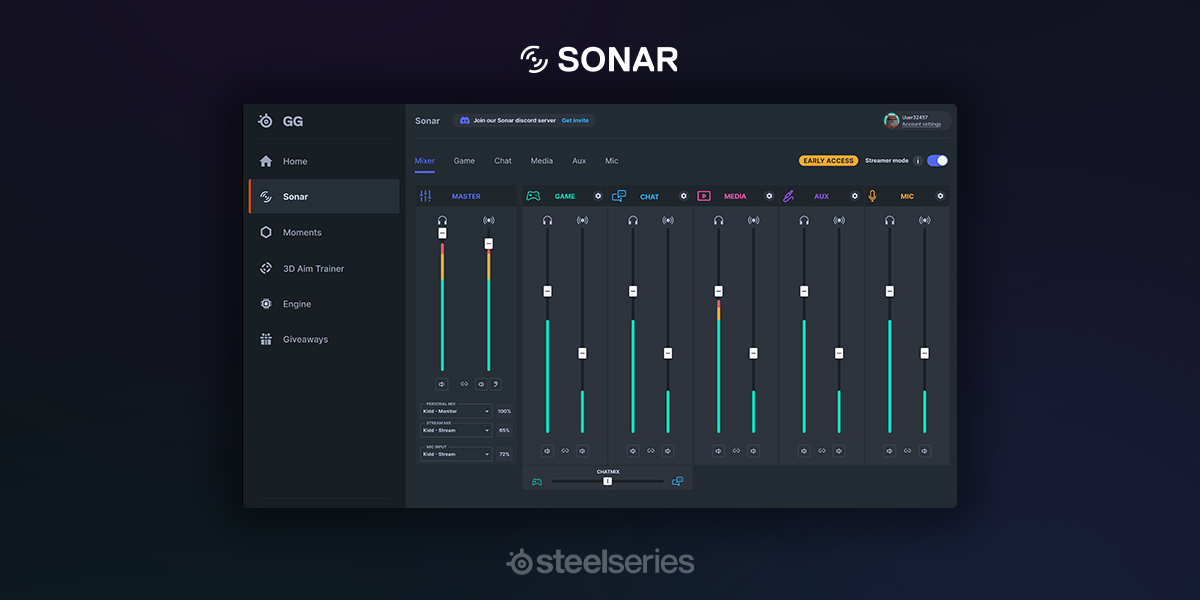The image size is (1200, 600).
Task: Click the EARLY ACCESS badge
Action: point(829,160)
